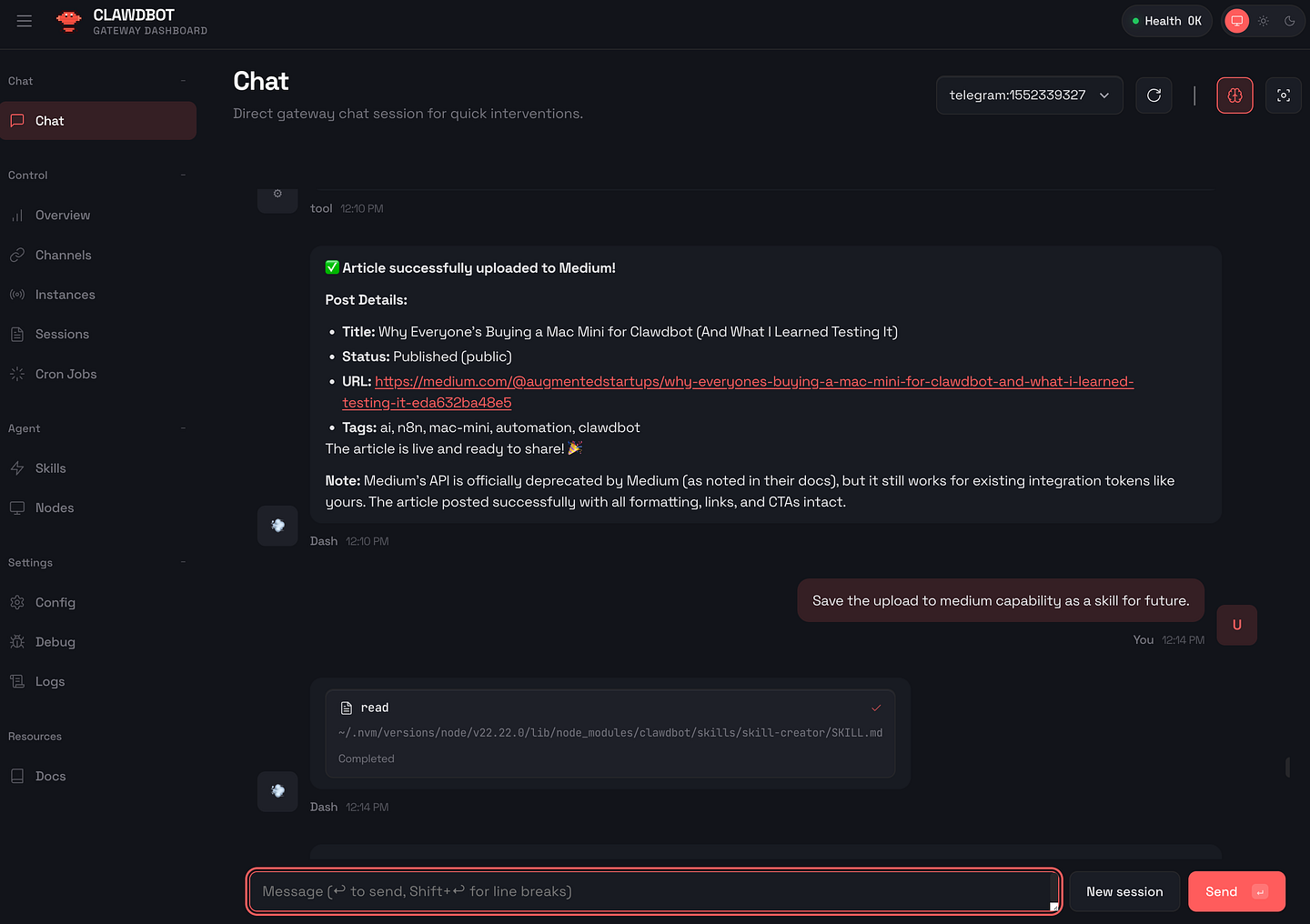Refresh the chat session
Screen dimensions: 1310x924
1154,95
